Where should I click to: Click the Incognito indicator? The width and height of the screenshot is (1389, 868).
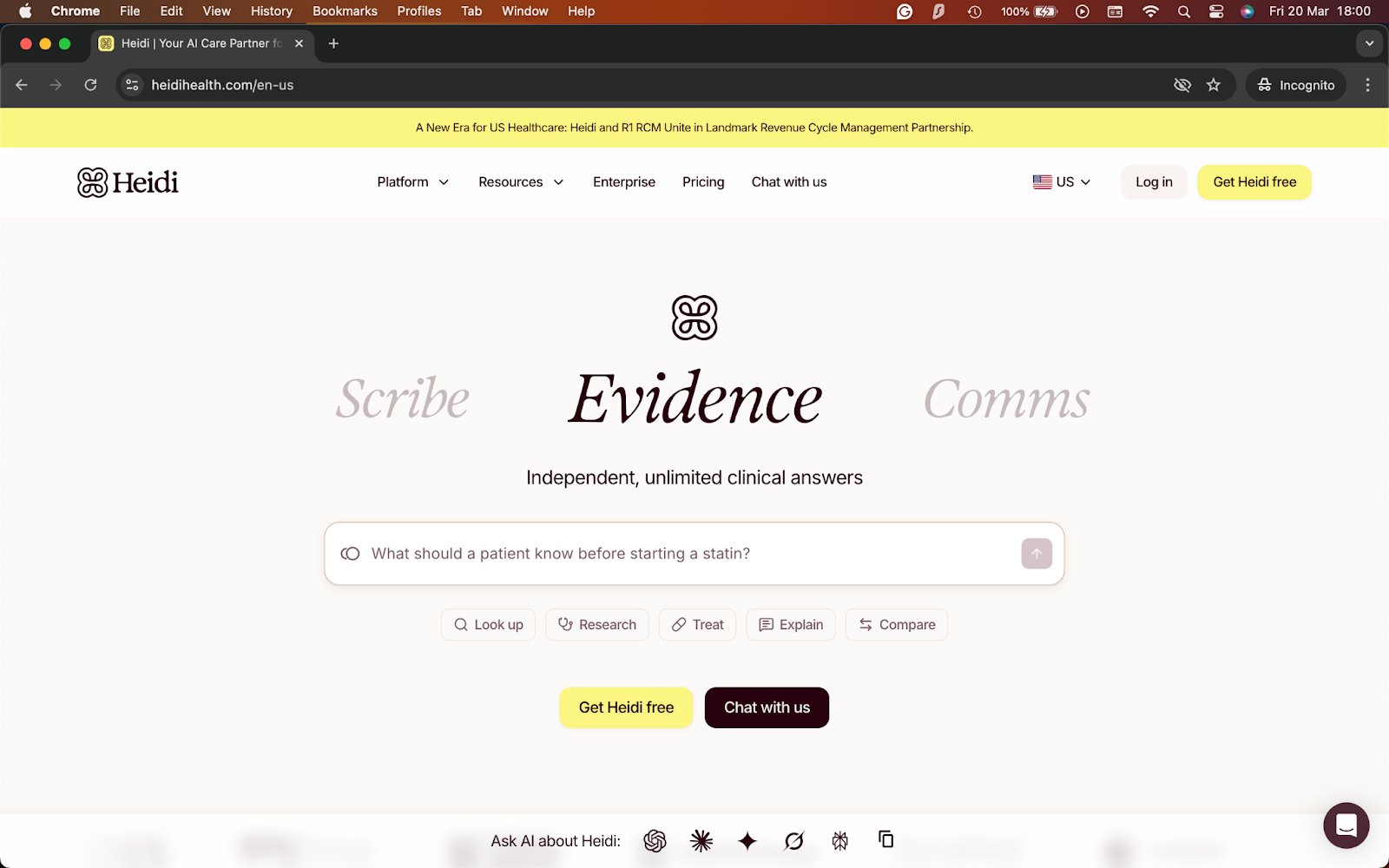click(x=1296, y=85)
